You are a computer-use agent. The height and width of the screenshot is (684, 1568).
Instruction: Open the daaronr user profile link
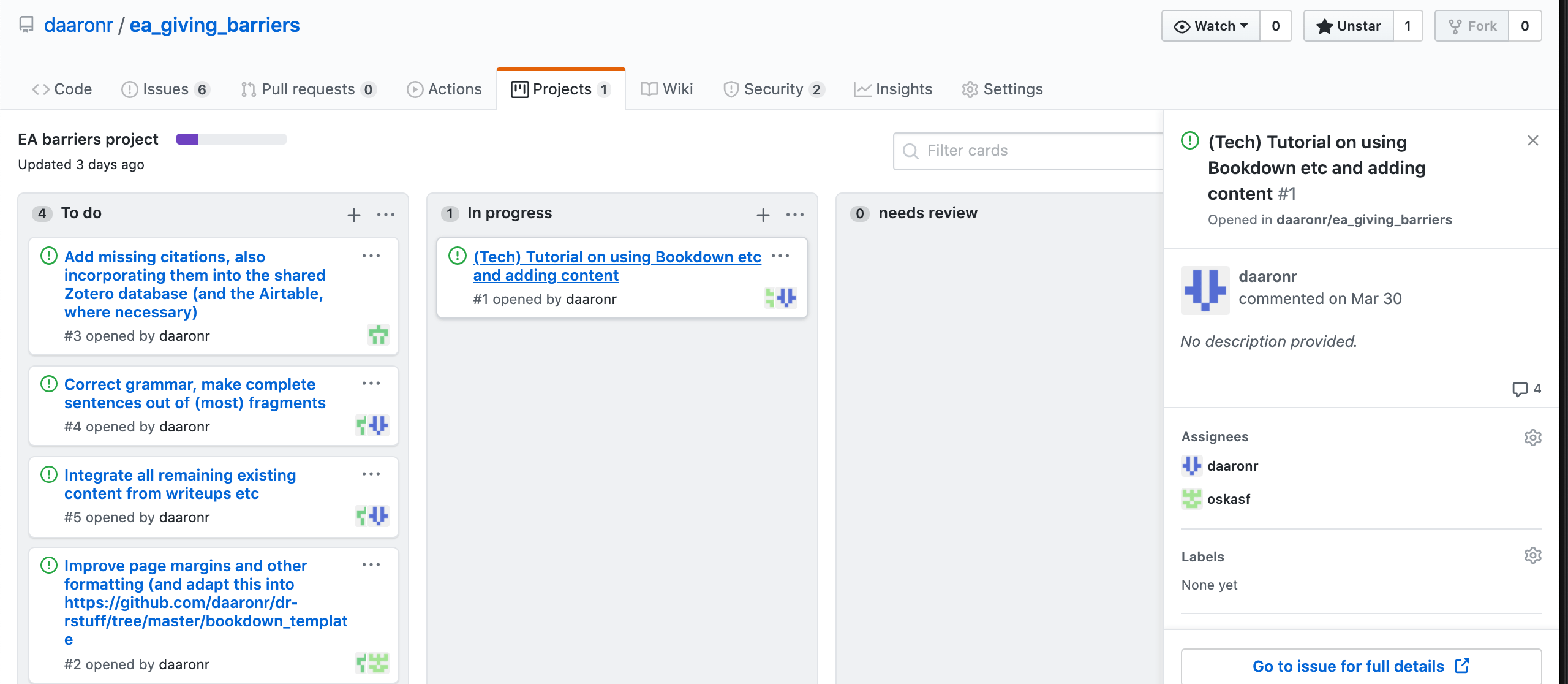tap(78, 25)
